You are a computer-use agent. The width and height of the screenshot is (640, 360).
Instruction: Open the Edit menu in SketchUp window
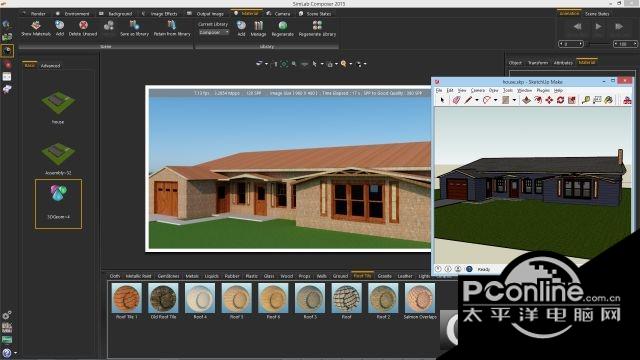tap(450, 90)
